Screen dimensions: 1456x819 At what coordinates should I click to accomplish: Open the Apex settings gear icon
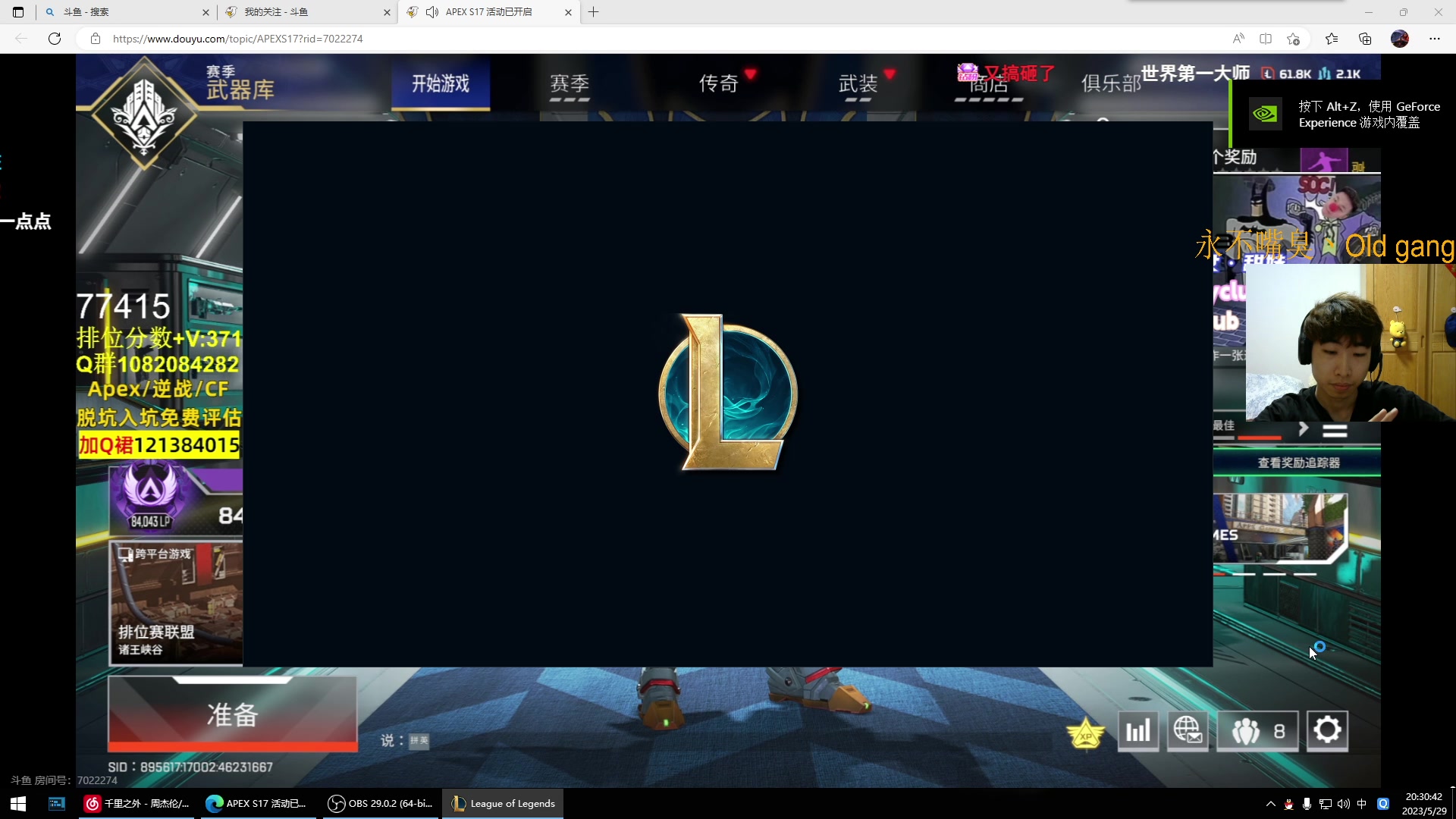[x=1327, y=731]
